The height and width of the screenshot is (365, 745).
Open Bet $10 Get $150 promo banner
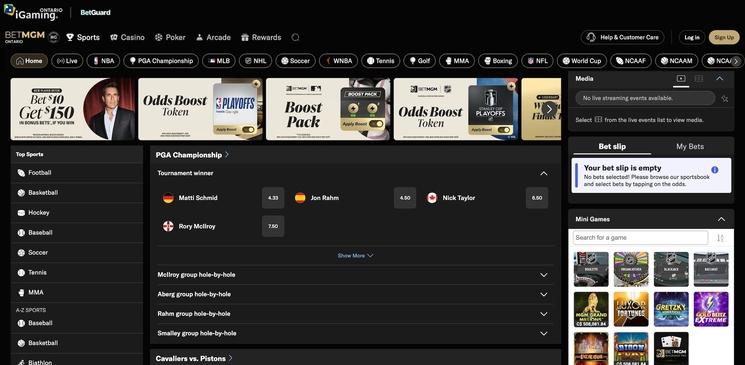(73, 109)
